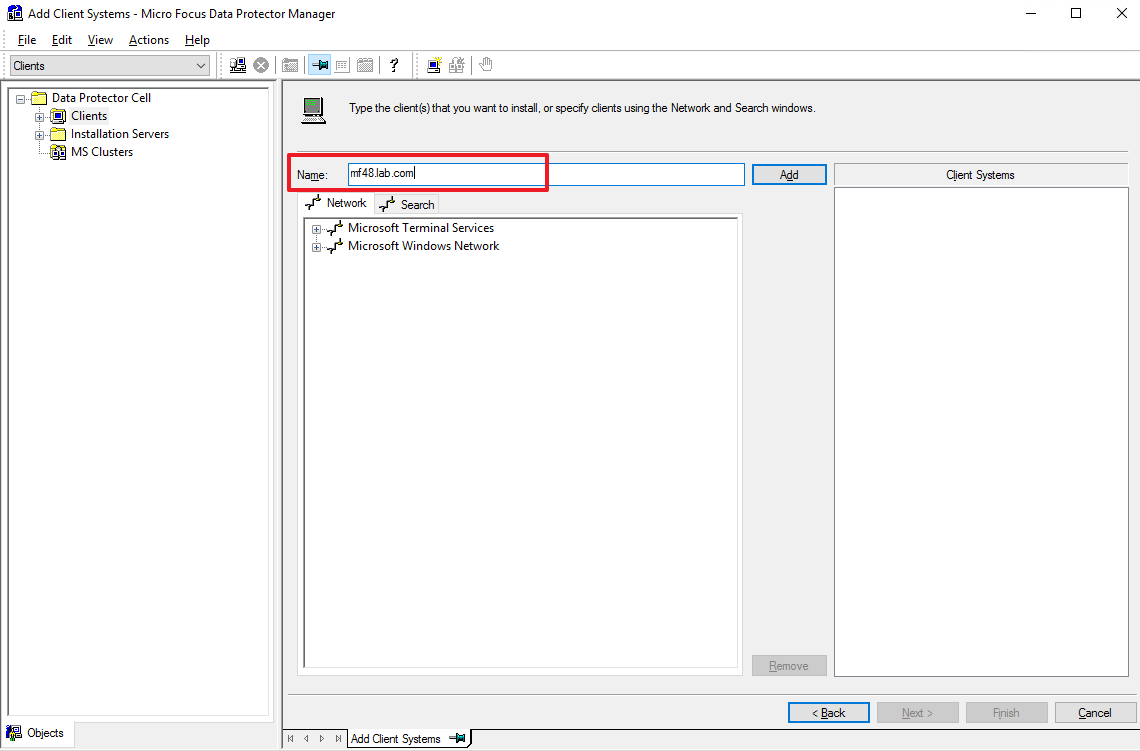Click the Data Protector Cell folder icon
1140x751 pixels.
coord(39,98)
